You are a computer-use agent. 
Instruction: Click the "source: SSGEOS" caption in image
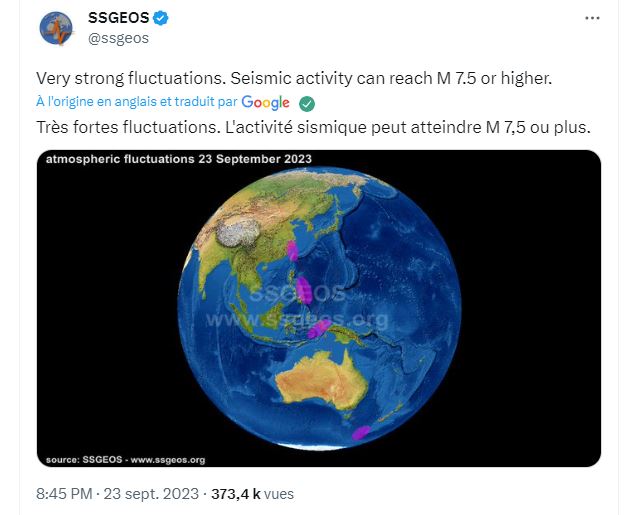coord(125,459)
